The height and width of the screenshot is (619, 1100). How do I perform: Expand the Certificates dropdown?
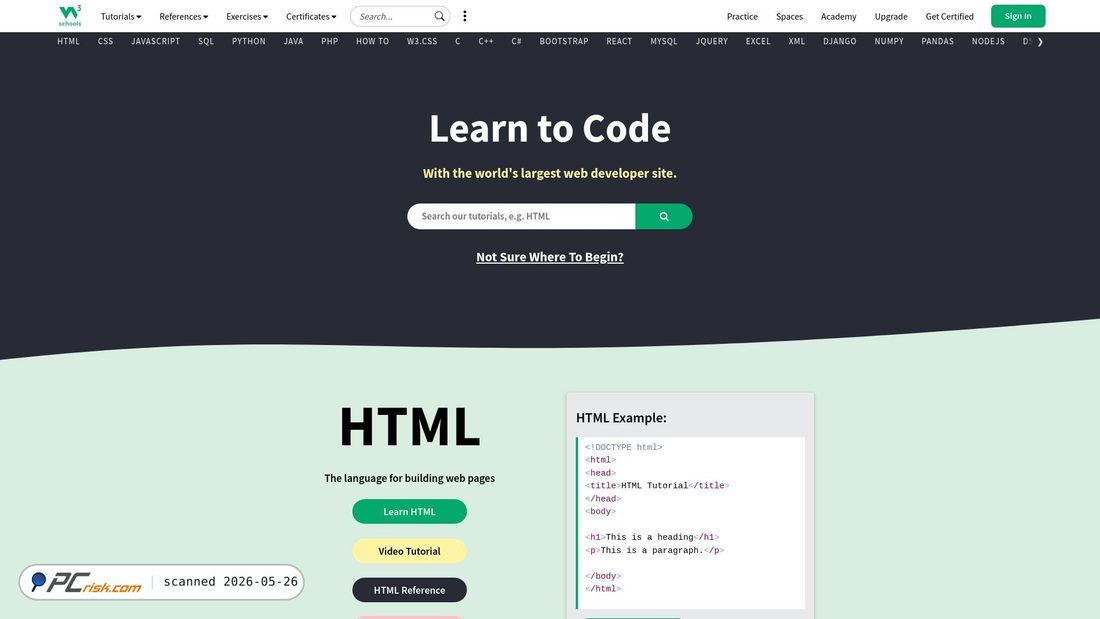click(311, 16)
